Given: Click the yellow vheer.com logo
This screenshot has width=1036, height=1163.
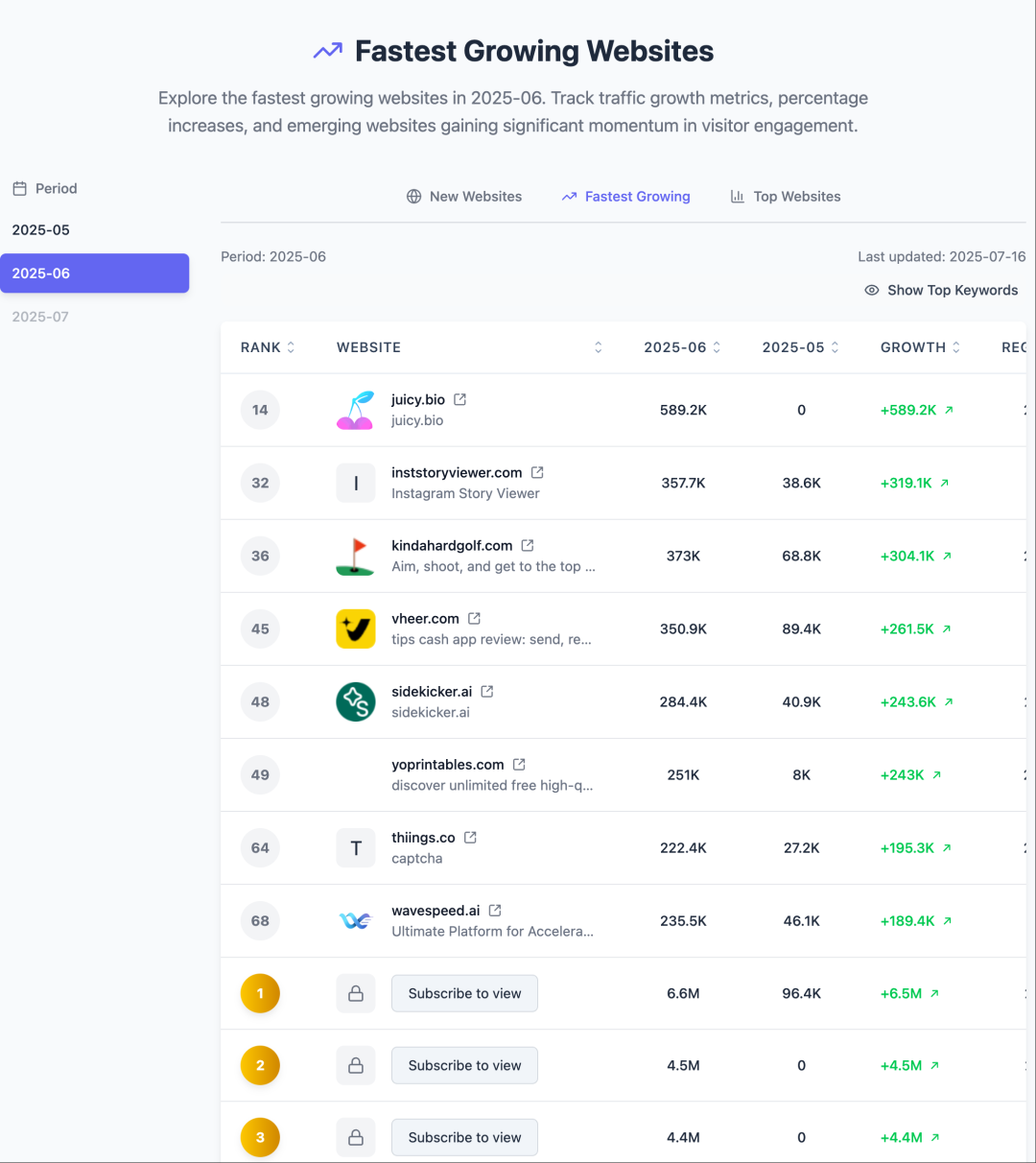Looking at the screenshot, I should (356, 629).
